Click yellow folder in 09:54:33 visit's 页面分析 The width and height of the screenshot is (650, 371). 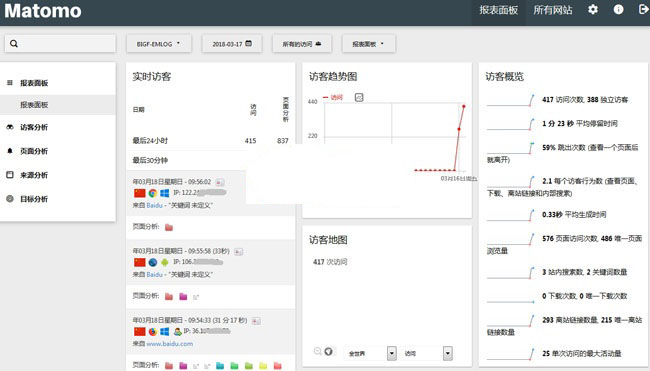pos(263,366)
